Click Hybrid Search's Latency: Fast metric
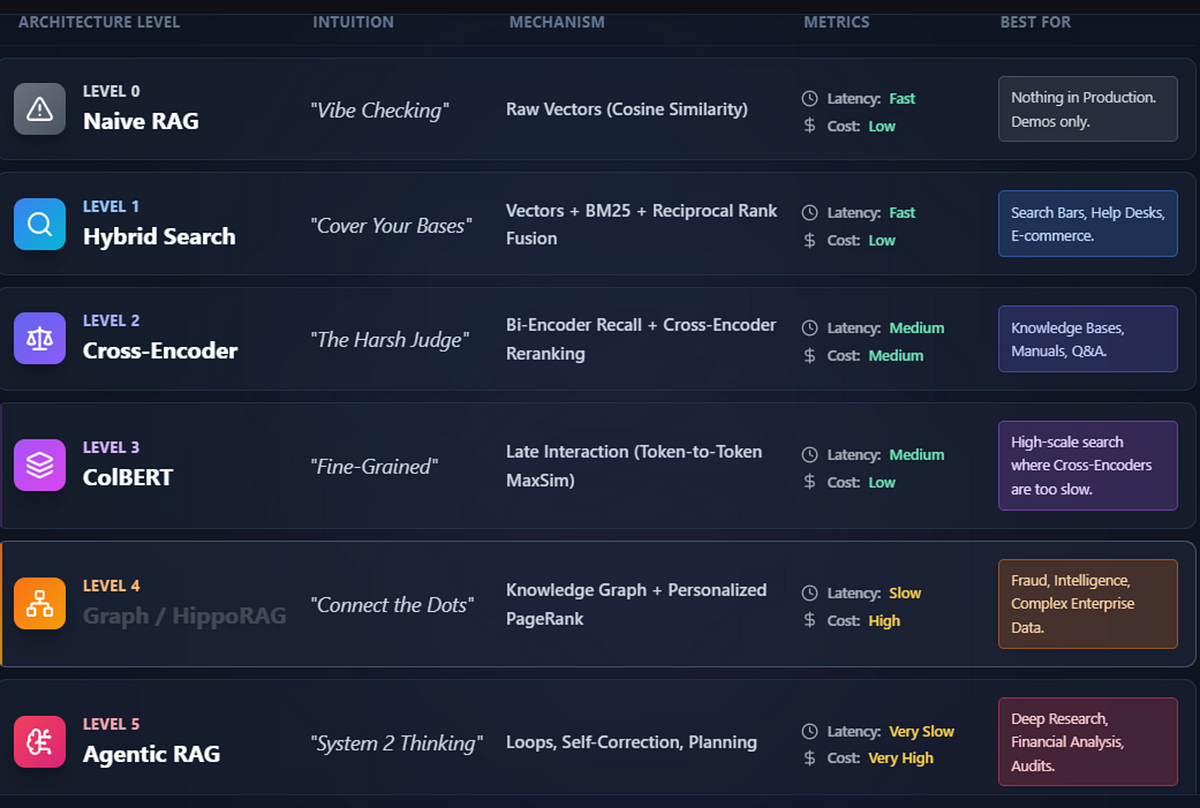The height and width of the screenshot is (808, 1200). 859,213
